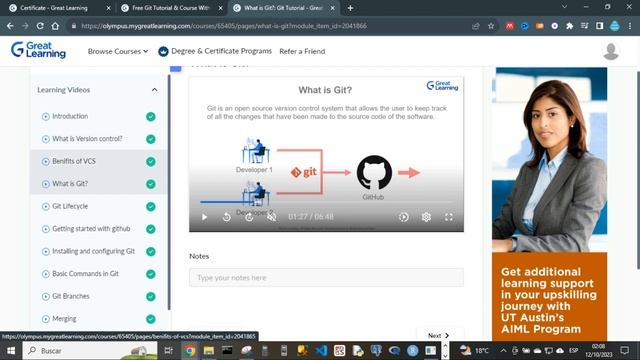This screenshot has width=640, height=360.
Task: Open the What is Version control? lesson
Action: tap(87, 139)
